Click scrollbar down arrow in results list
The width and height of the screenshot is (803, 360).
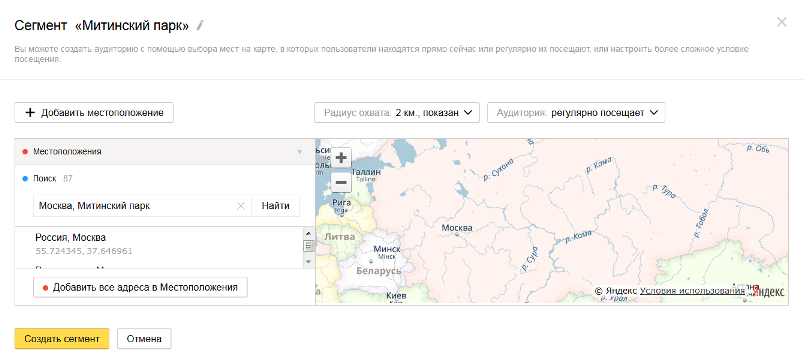[308, 262]
